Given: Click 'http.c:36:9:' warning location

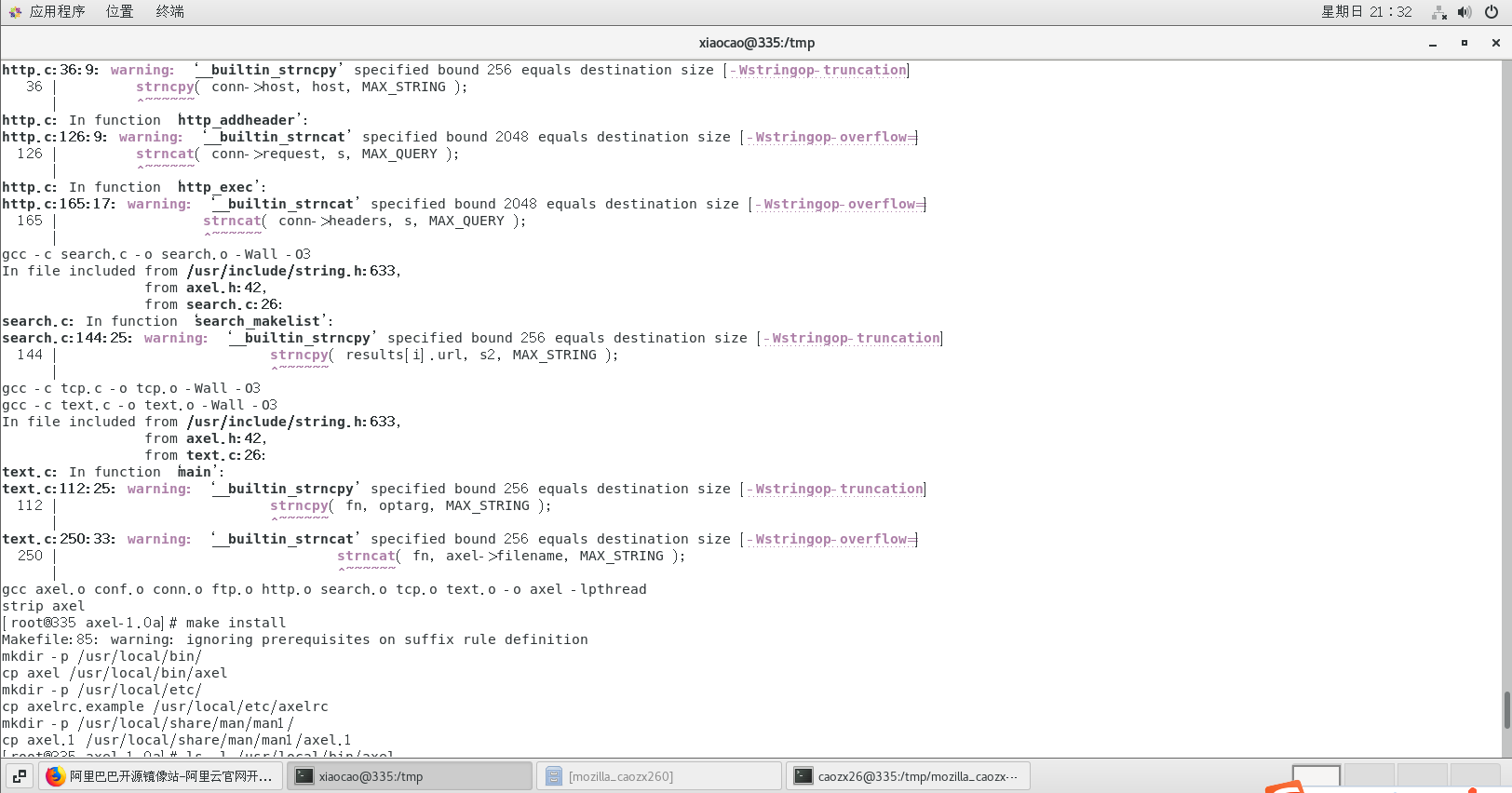Looking at the screenshot, I should click(50, 70).
